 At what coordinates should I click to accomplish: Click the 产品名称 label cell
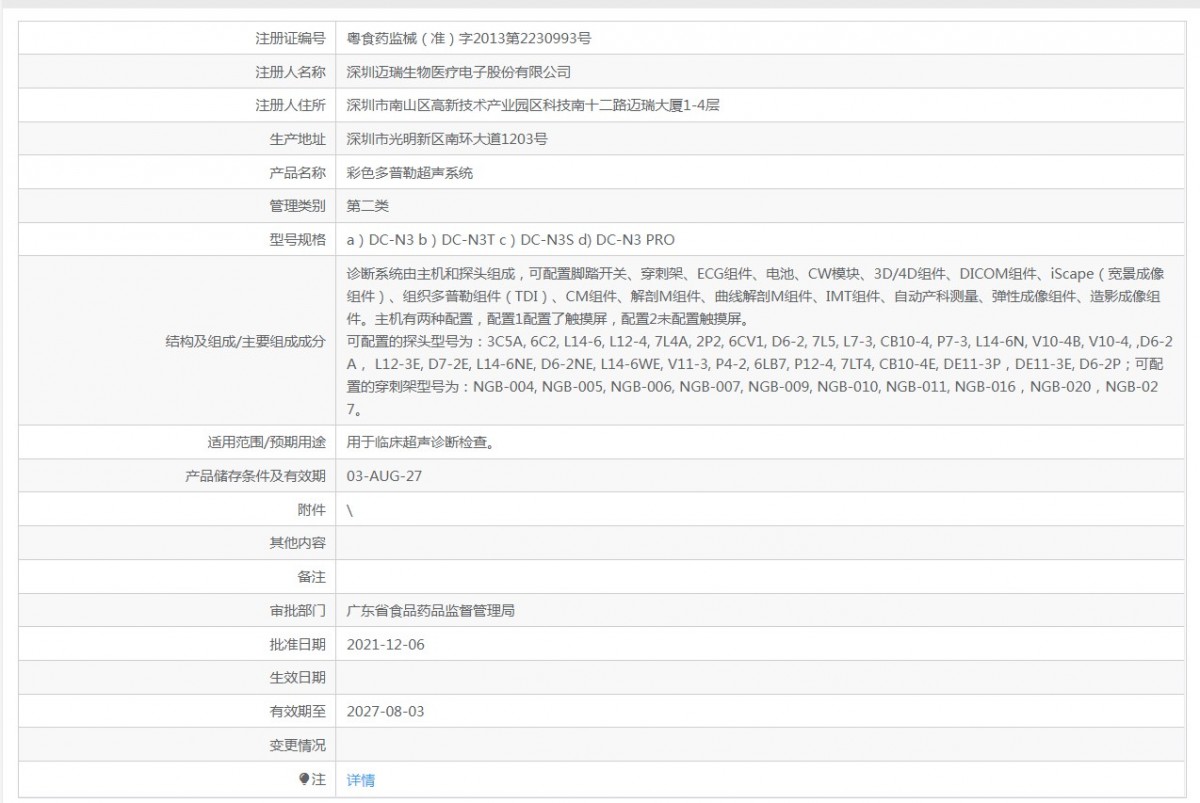click(x=178, y=173)
